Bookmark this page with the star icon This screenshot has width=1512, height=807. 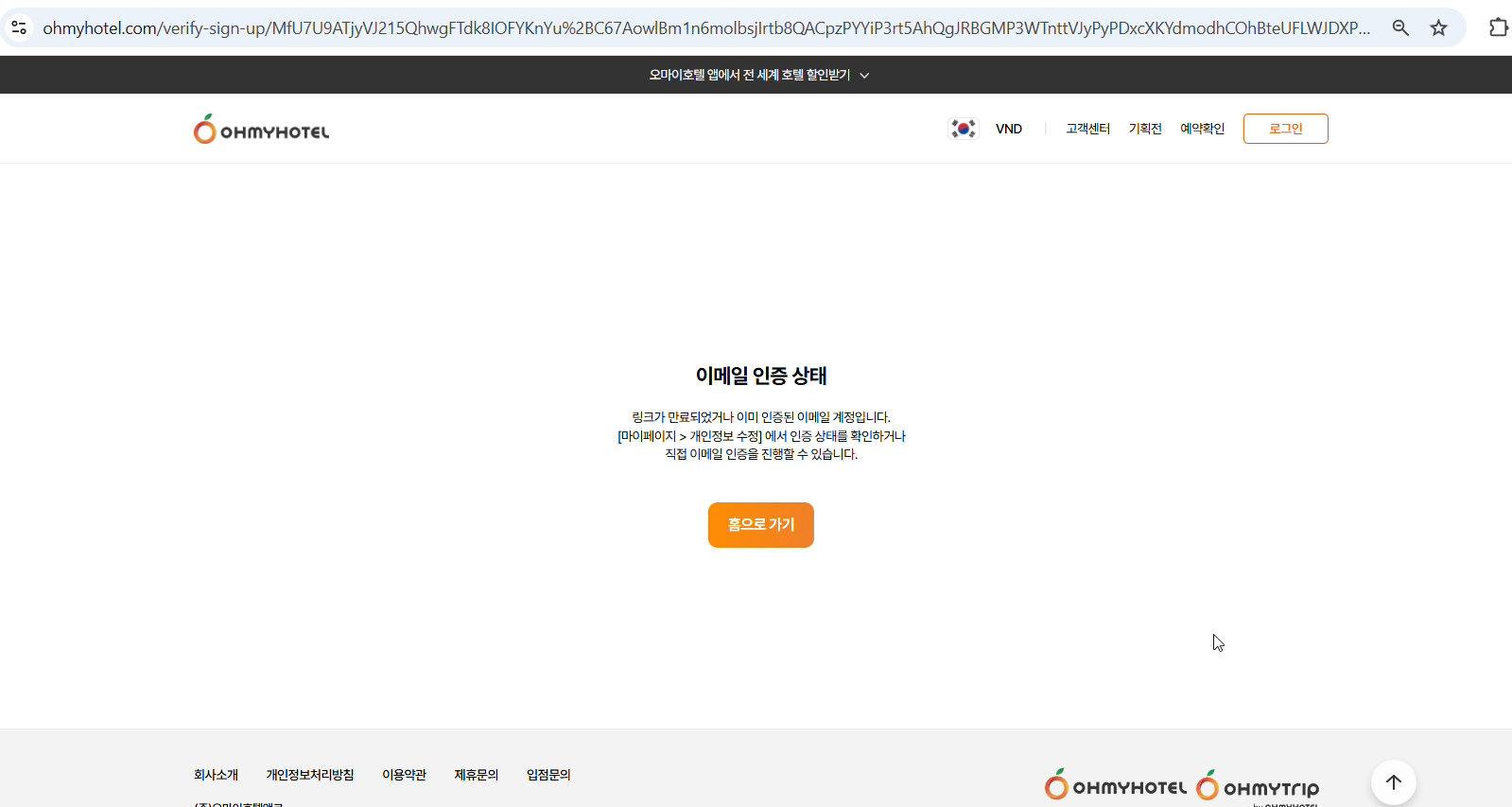coord(1438,28)
